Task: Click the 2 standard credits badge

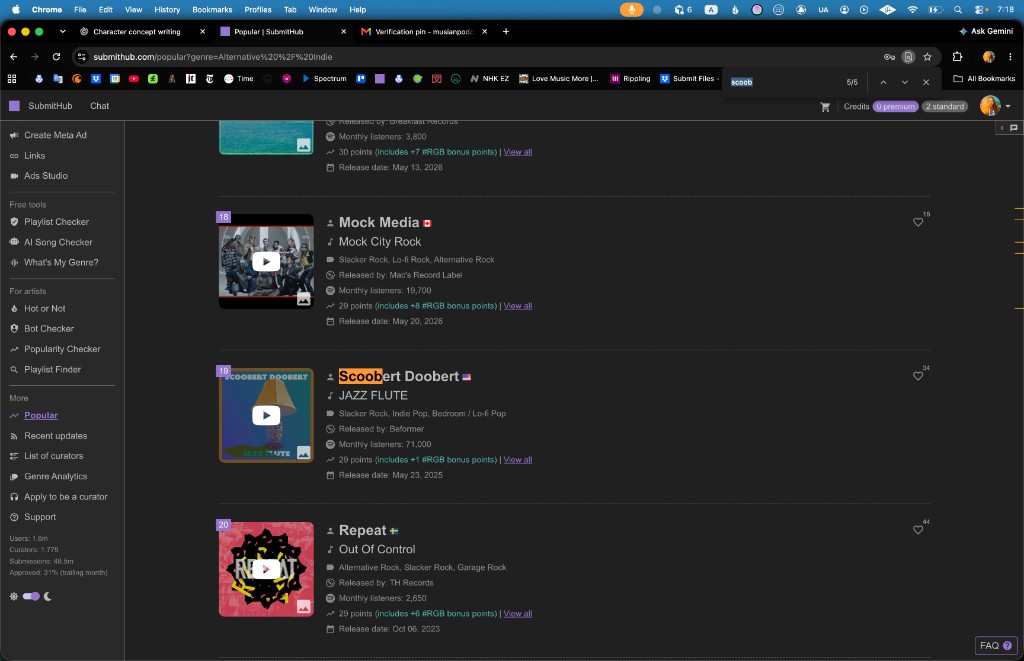Action: click(x=944, y=106)
